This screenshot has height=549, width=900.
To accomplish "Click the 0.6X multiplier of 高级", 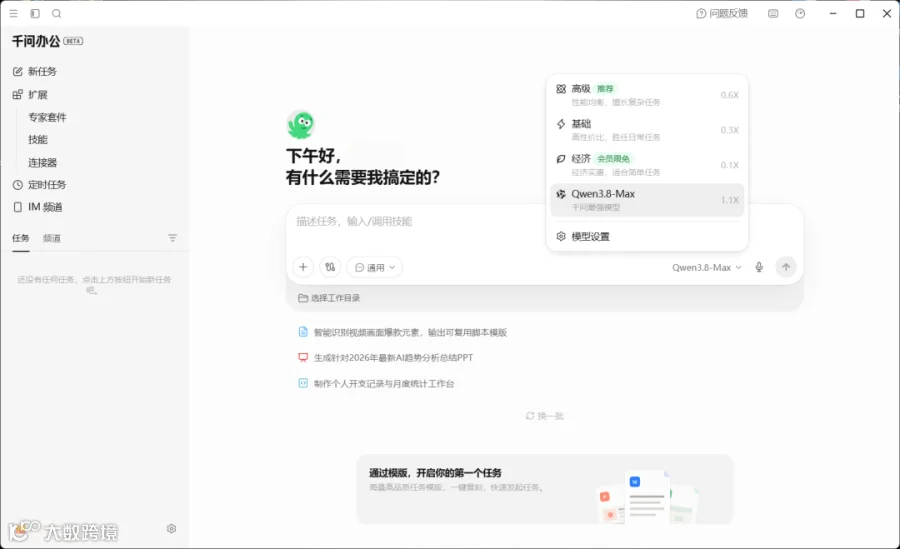I will (730, 95).
